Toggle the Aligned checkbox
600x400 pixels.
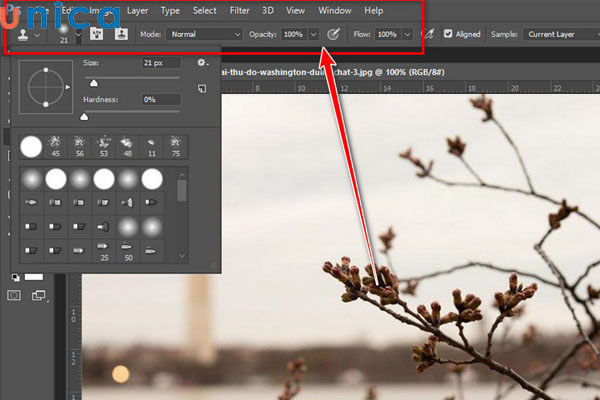coord(448,34)
